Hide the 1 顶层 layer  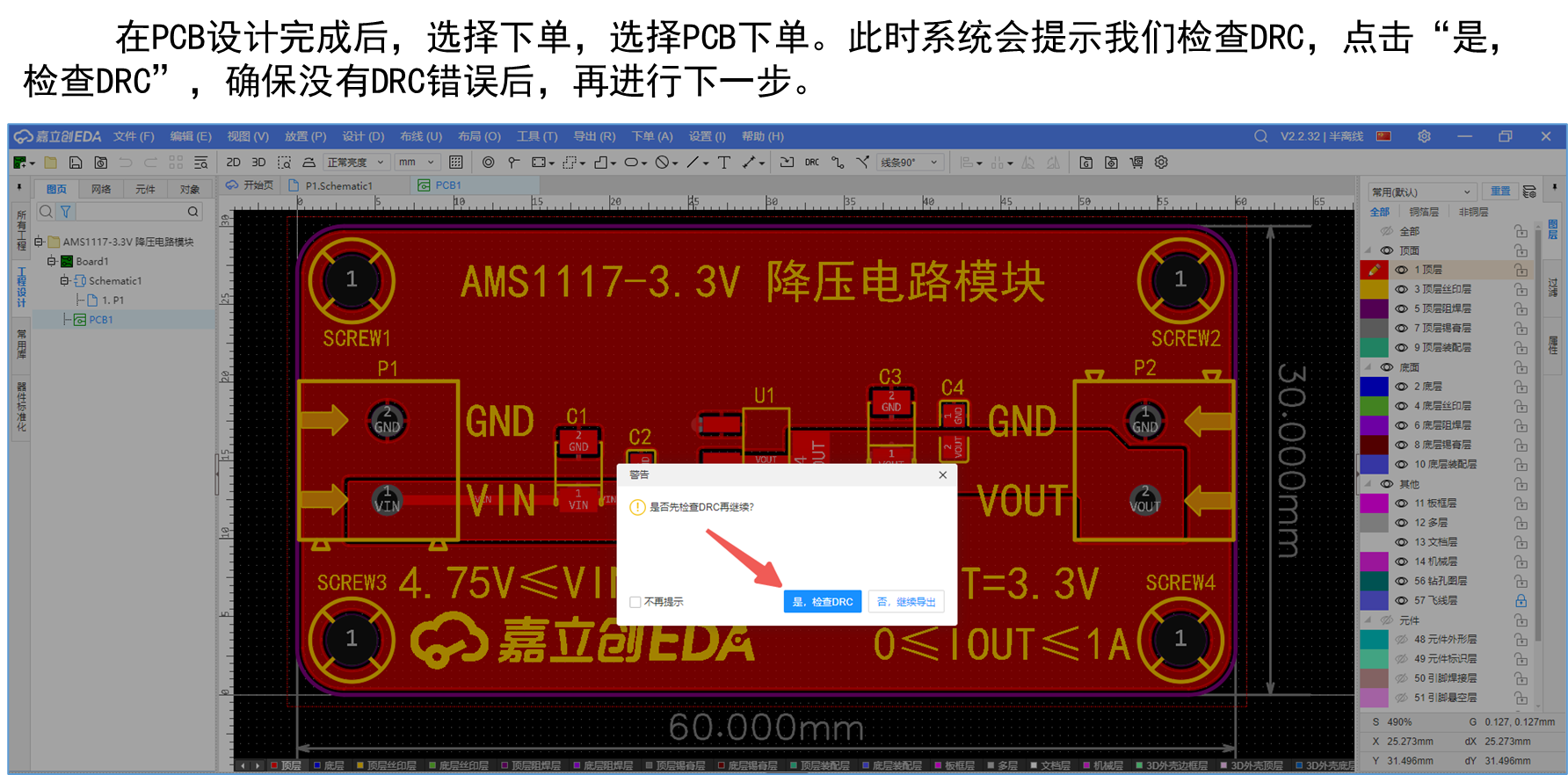tap(1401, 270)
